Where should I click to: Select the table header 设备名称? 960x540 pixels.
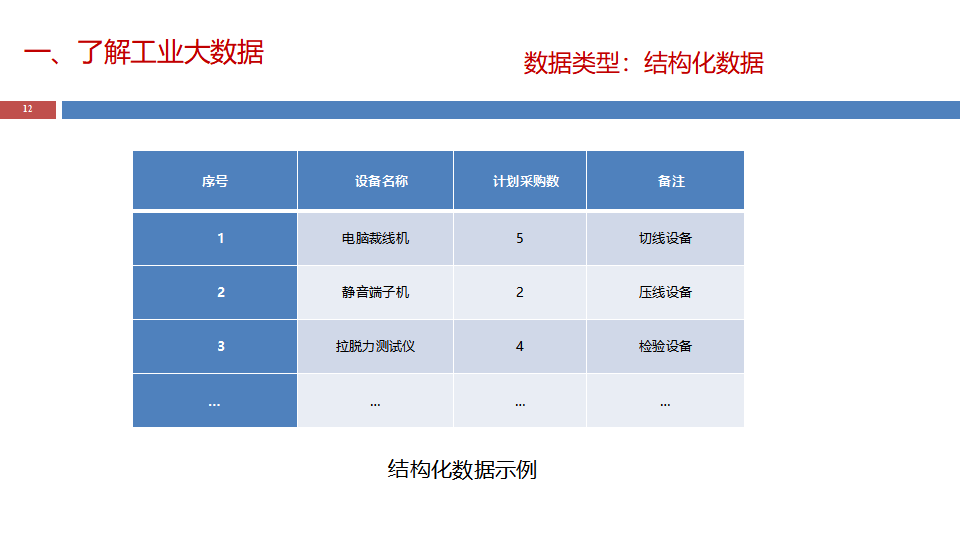point(375,181)
